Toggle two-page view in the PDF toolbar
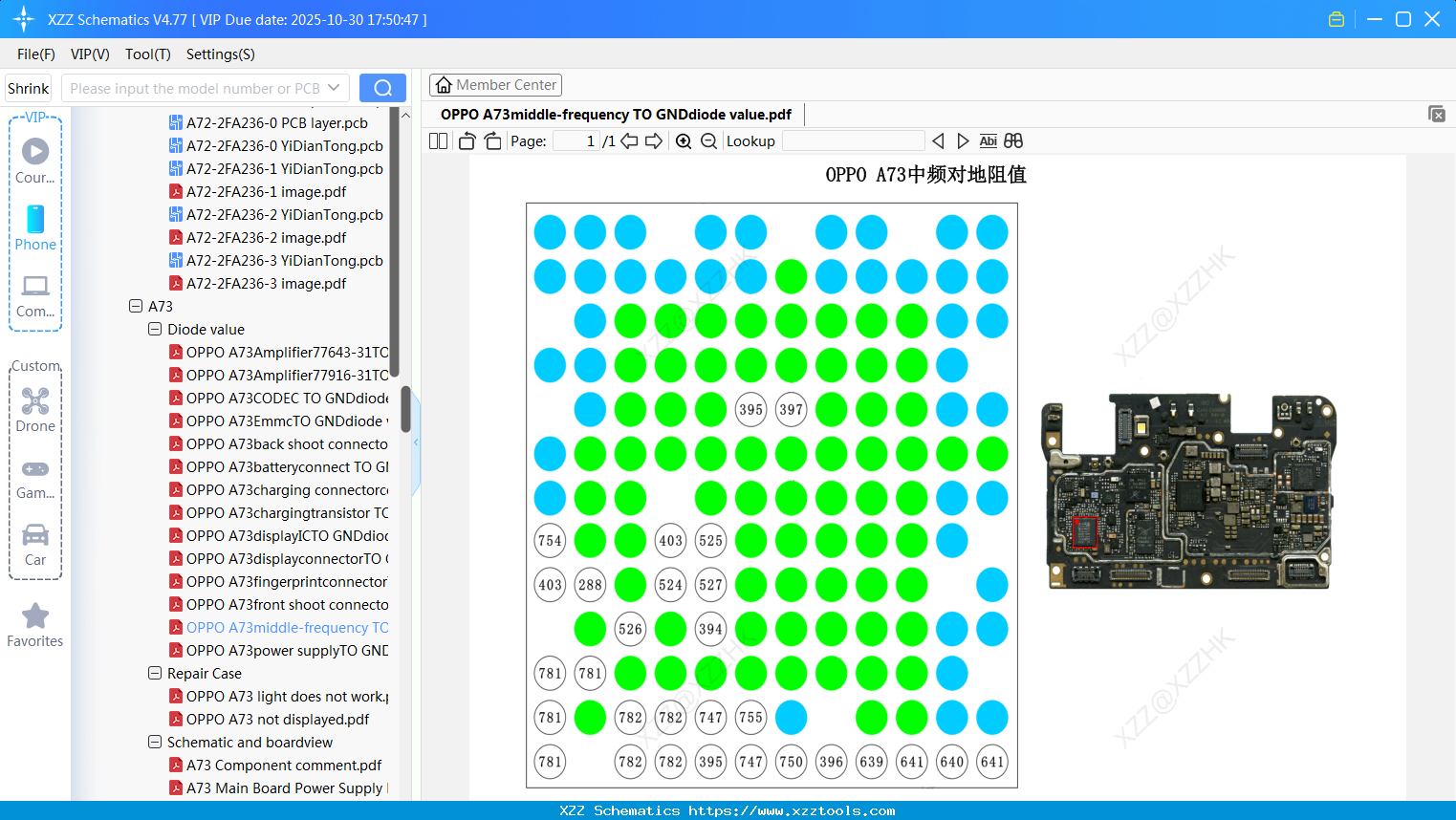Viewport: 1456px width, 820px height. click(x=438, y=140)
